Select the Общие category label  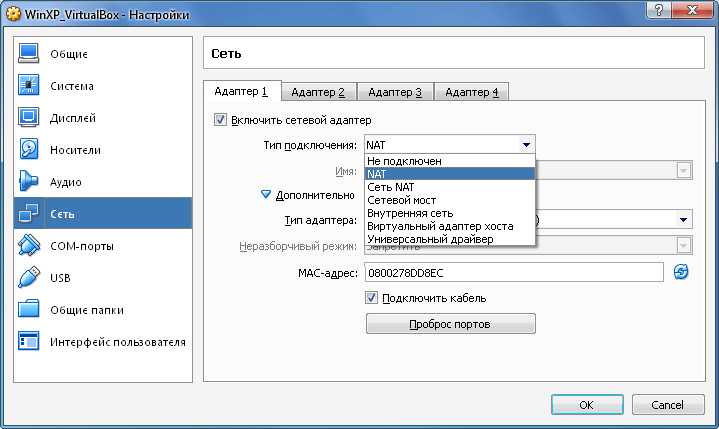(x=69, y=54)
